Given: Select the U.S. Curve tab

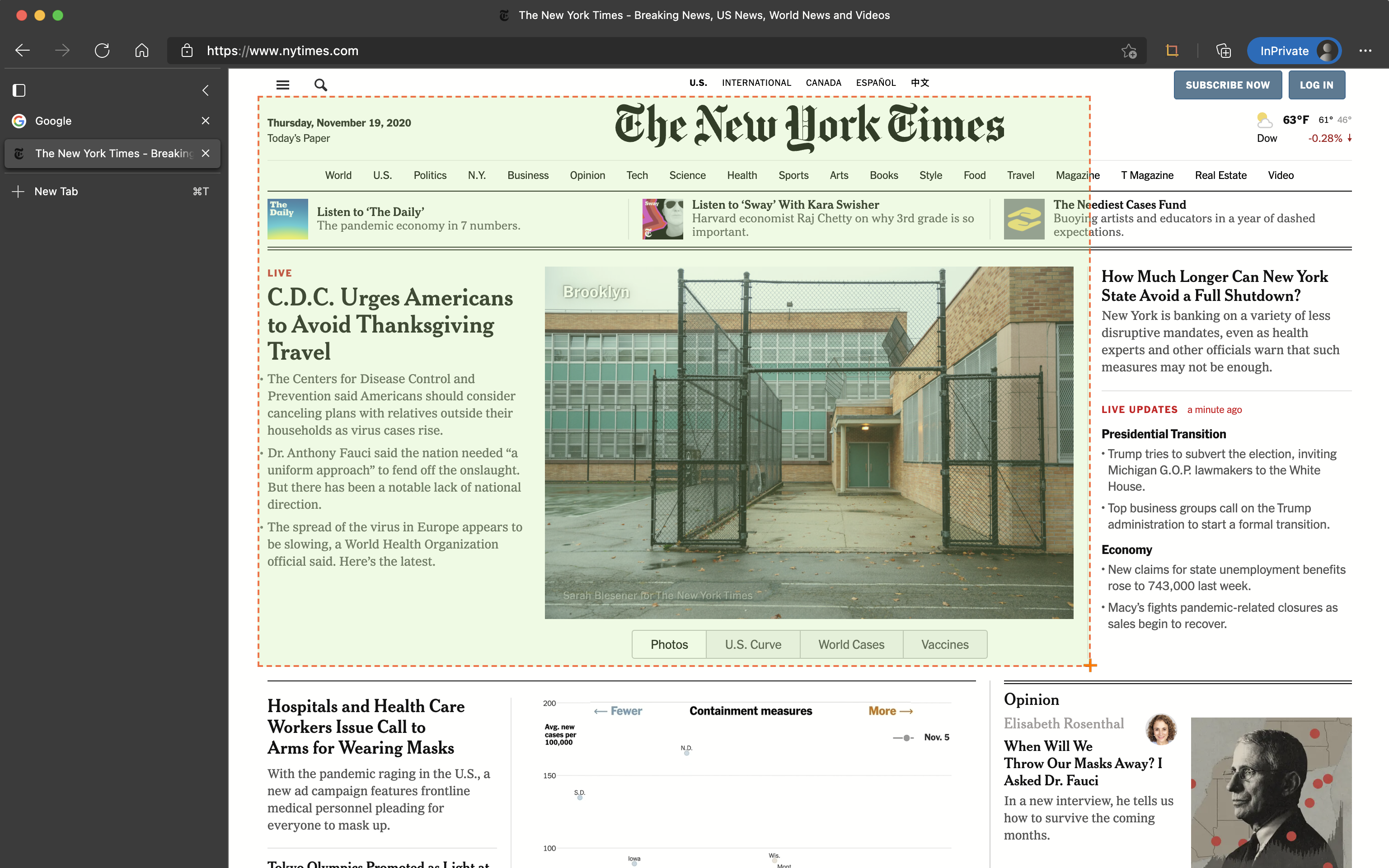Looking at the screenshot, I should [752, 644].
